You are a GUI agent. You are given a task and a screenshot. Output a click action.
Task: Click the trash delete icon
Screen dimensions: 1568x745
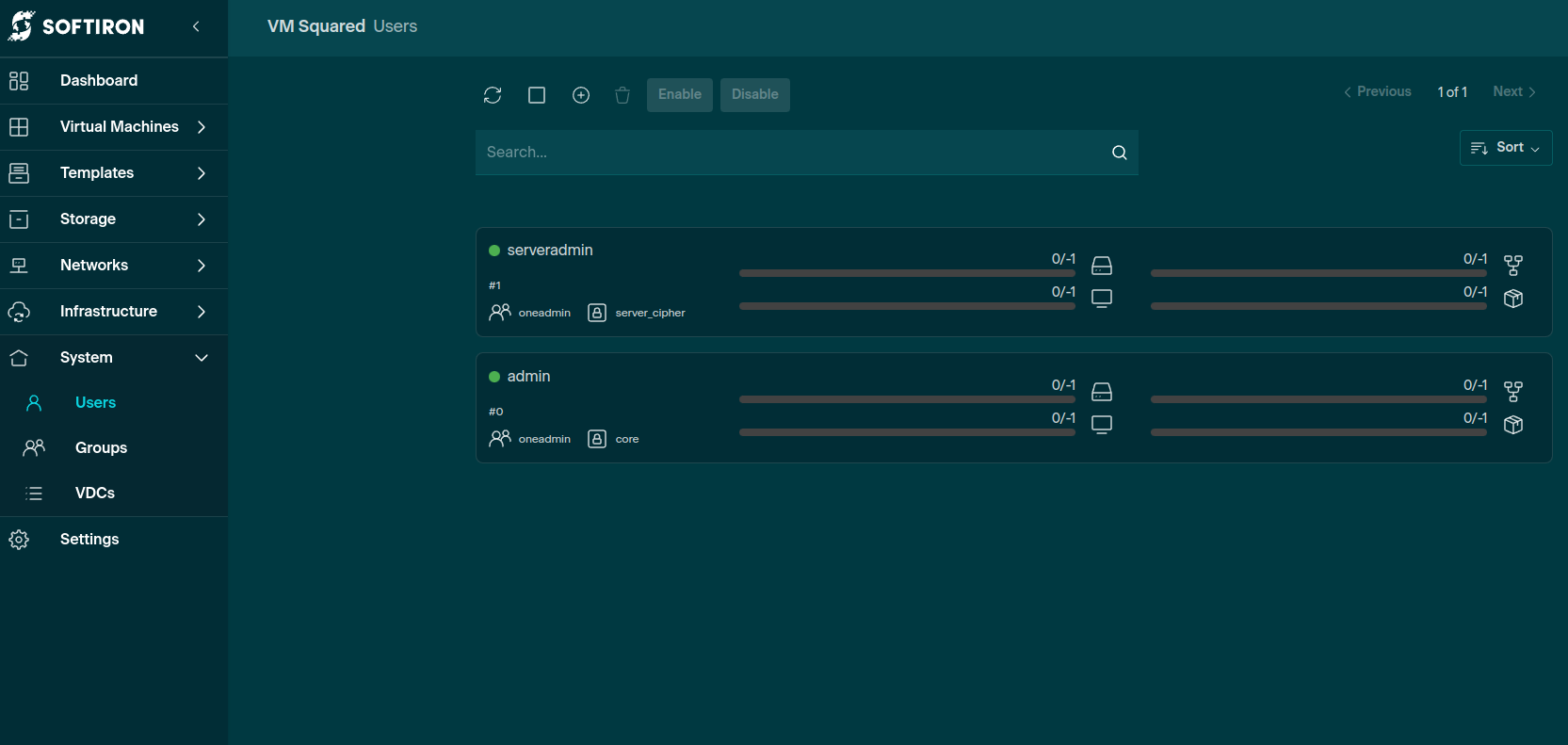(x=622, y=95)
